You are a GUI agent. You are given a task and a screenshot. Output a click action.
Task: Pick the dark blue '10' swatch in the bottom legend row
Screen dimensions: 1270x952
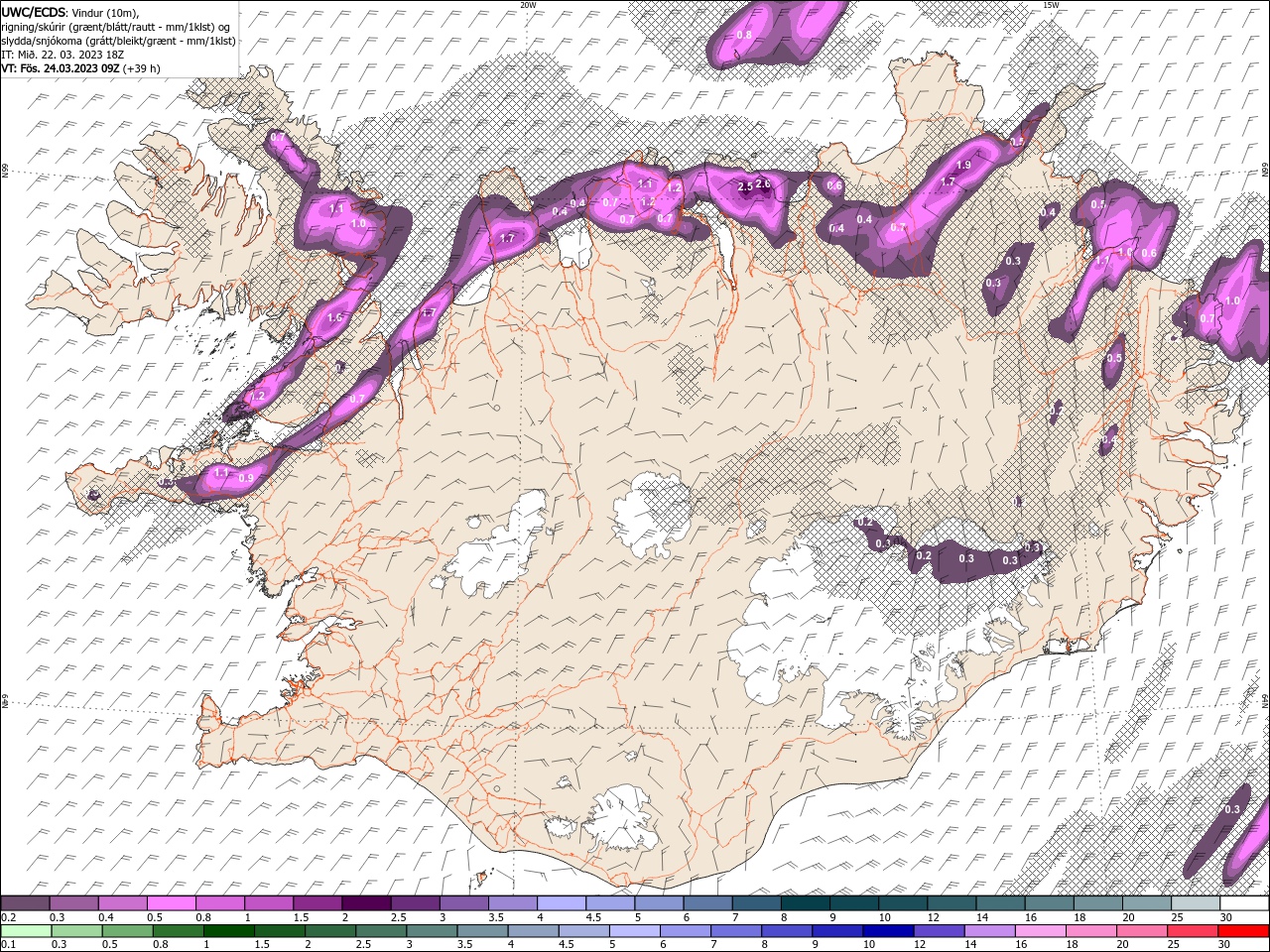[x=887, y=930]
